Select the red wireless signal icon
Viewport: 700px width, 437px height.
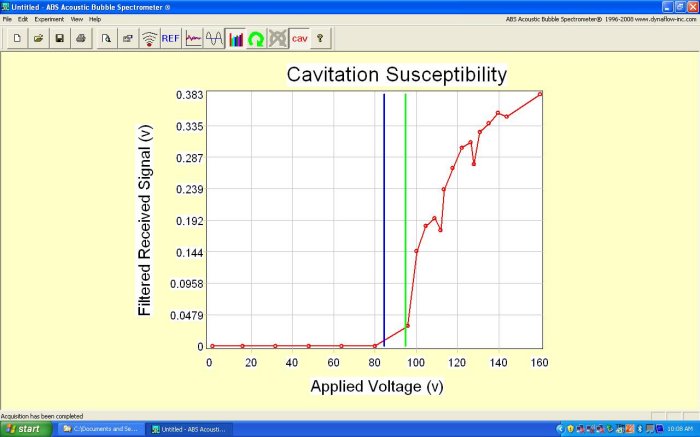point(149,39)
